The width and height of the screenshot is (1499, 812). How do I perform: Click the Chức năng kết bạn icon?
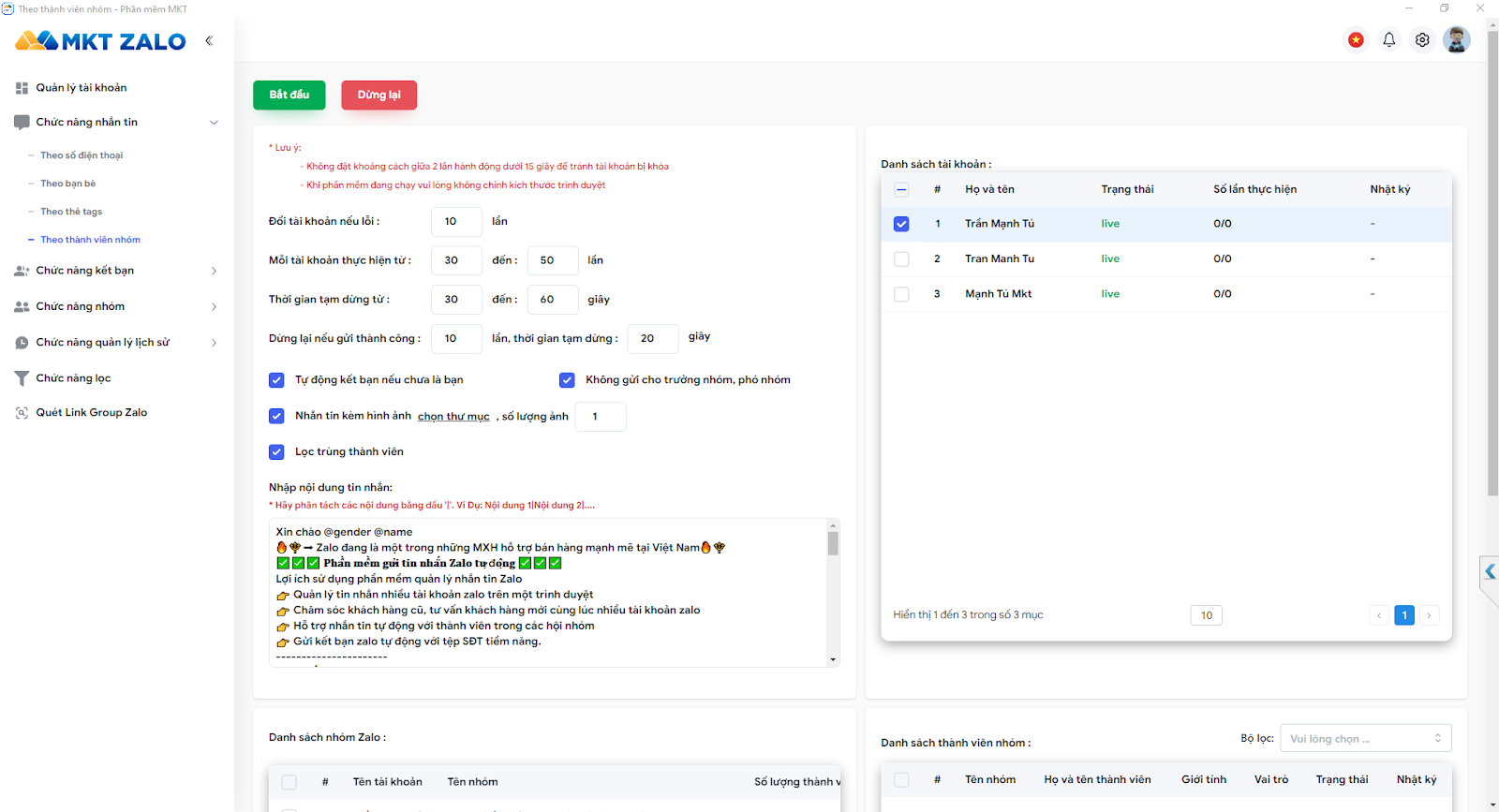point(22,271)
